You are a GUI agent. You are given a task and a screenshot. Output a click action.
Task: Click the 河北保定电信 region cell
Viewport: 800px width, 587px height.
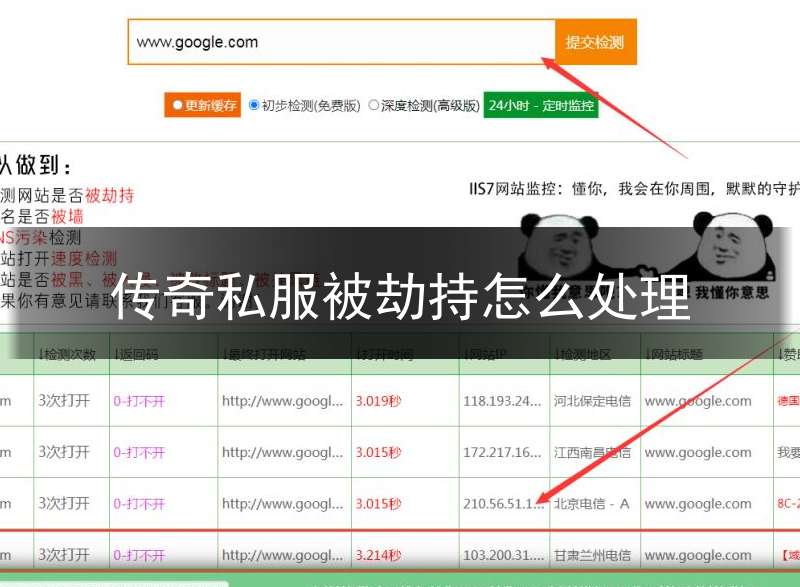592,401
